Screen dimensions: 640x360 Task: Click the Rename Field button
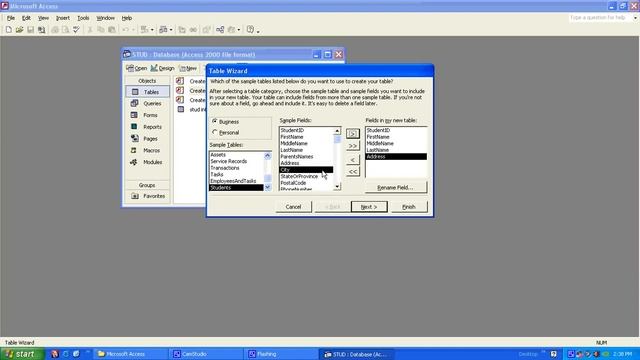396,187
